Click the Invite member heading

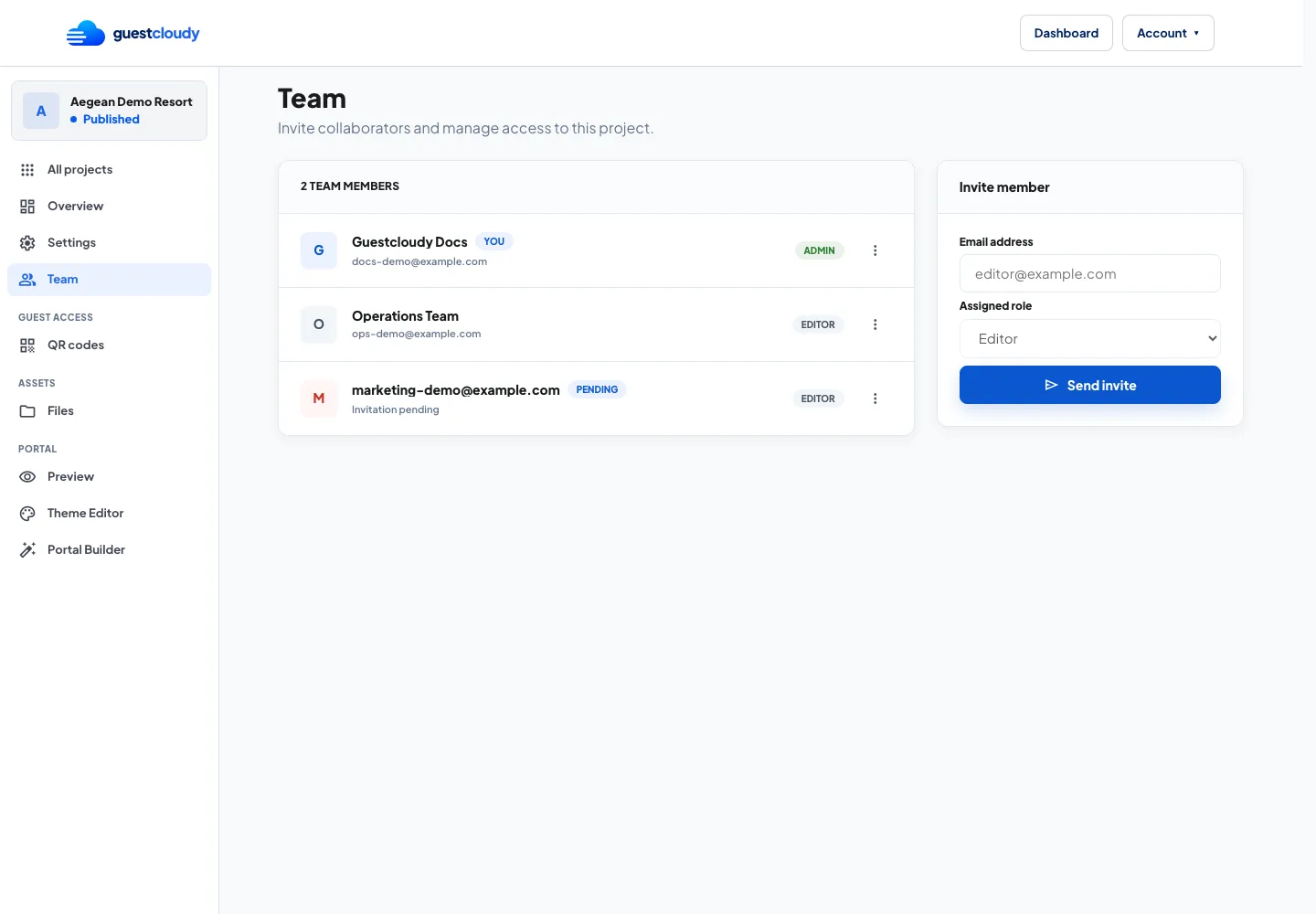click(1003, 187)
